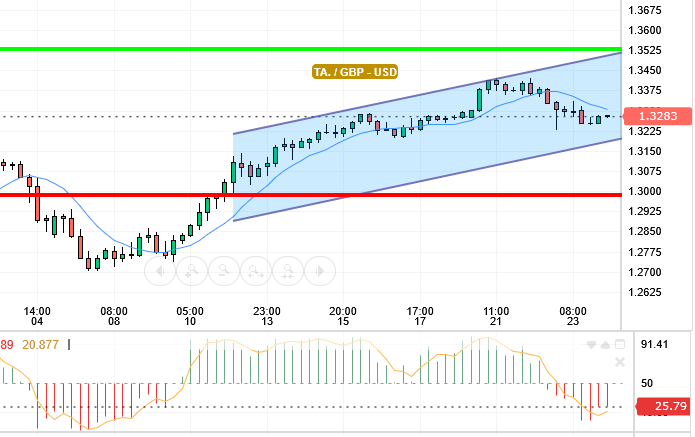Image resolution: width=695 pixels, height=437 pixels.
Task: Click the 1.2700 price axis label
Action: coord(645,272)
